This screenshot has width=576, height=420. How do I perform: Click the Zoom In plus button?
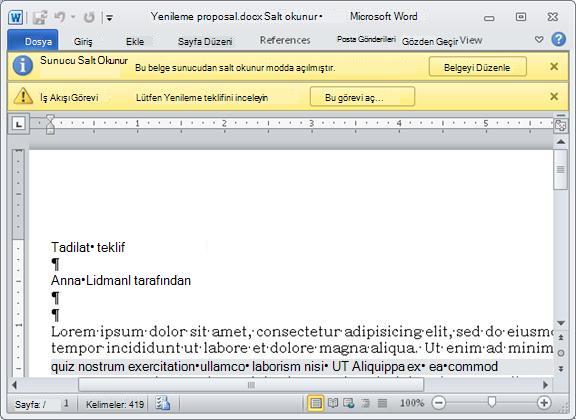[x=544, y=403]
